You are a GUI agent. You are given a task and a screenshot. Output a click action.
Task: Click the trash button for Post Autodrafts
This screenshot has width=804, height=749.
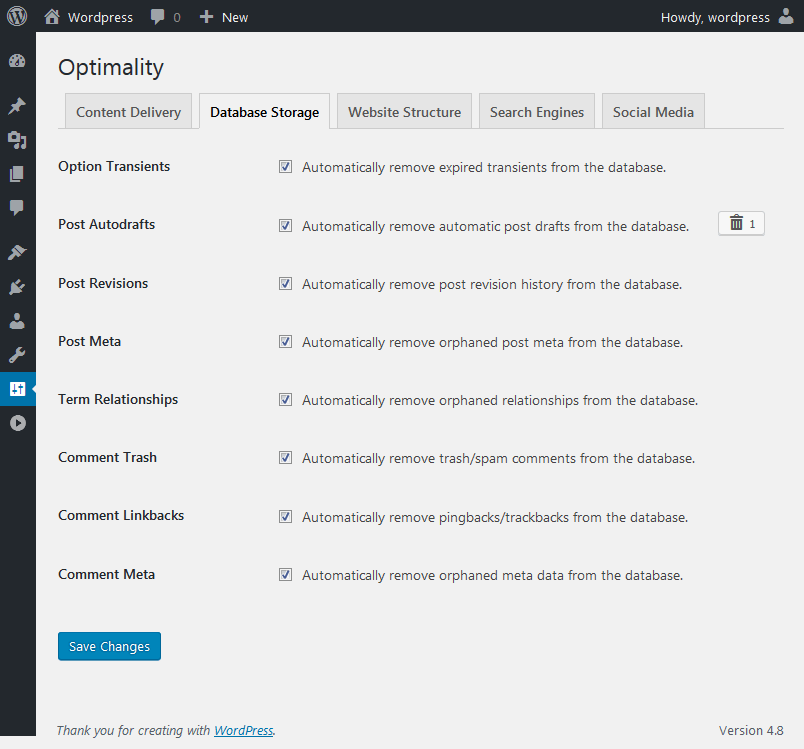(x=741, y=224)
